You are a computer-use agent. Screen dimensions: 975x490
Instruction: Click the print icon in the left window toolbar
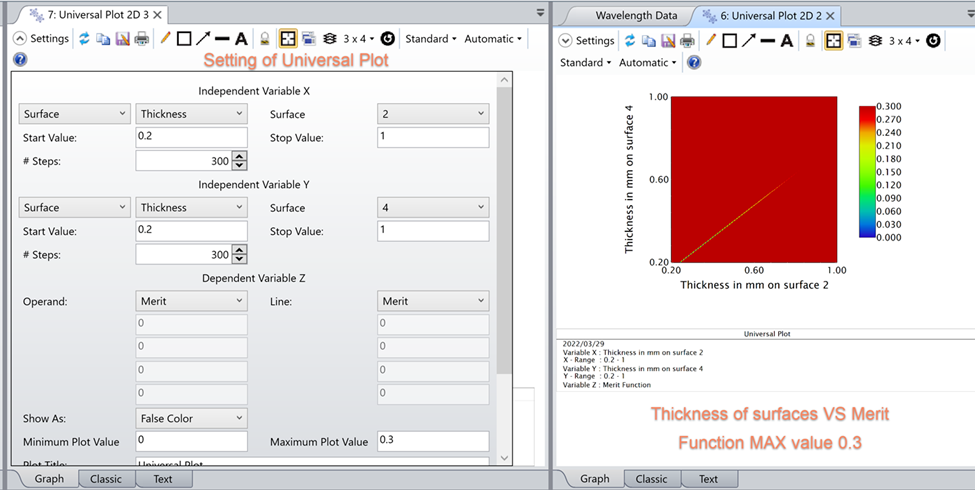pyautogui.click(x=142, y=39)
